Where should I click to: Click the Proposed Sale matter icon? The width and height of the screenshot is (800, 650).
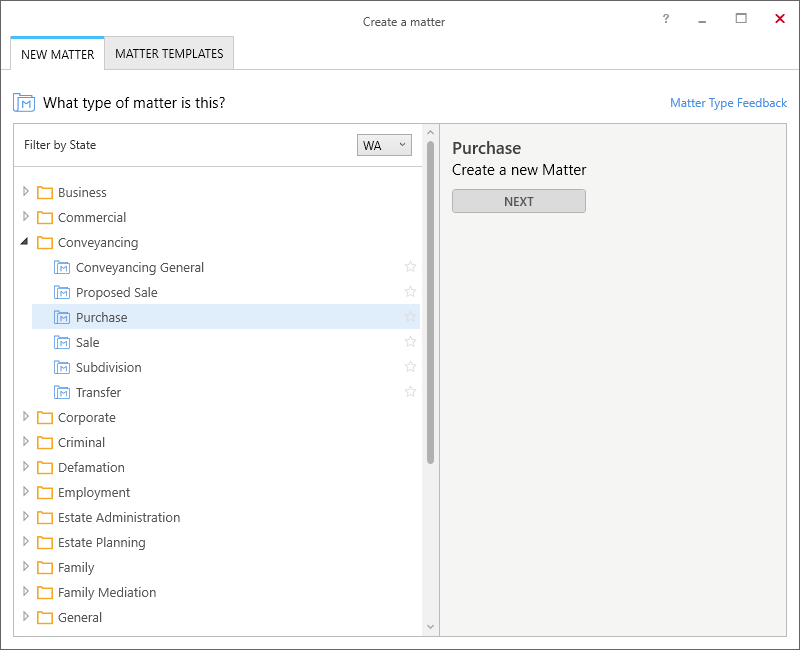click(62, 293)
